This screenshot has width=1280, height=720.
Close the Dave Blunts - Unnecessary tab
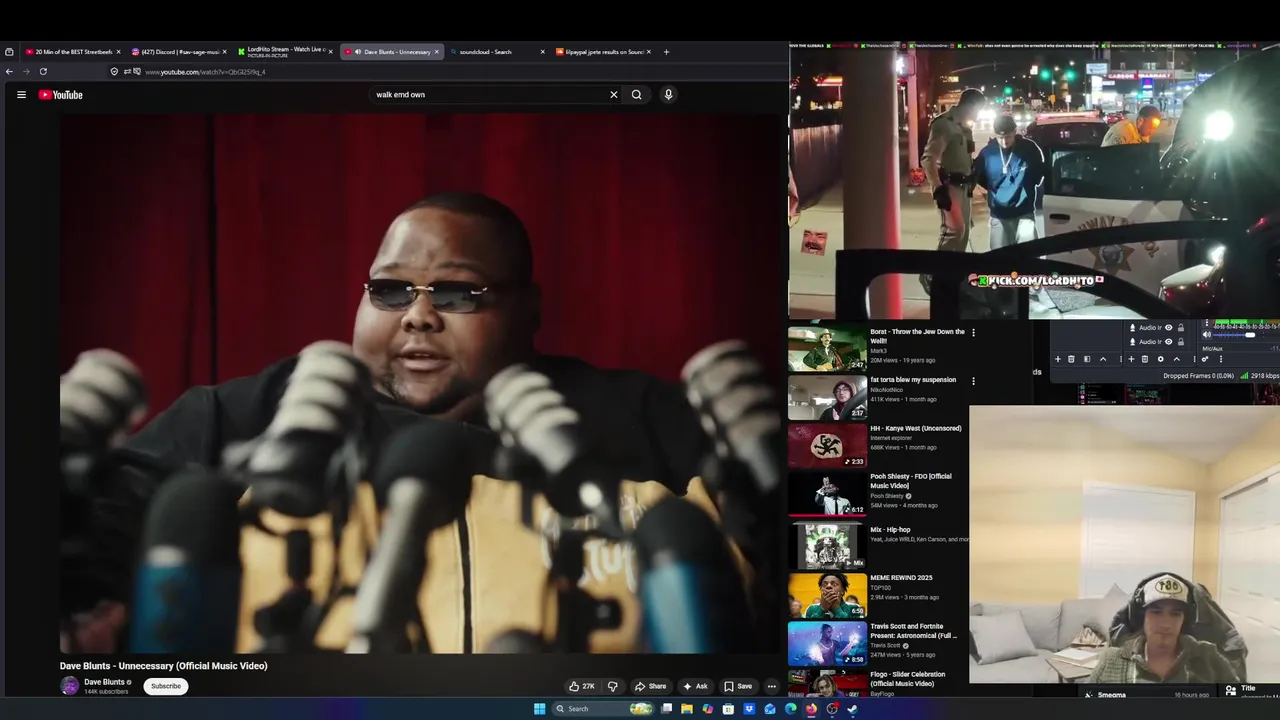pos(436,52)
